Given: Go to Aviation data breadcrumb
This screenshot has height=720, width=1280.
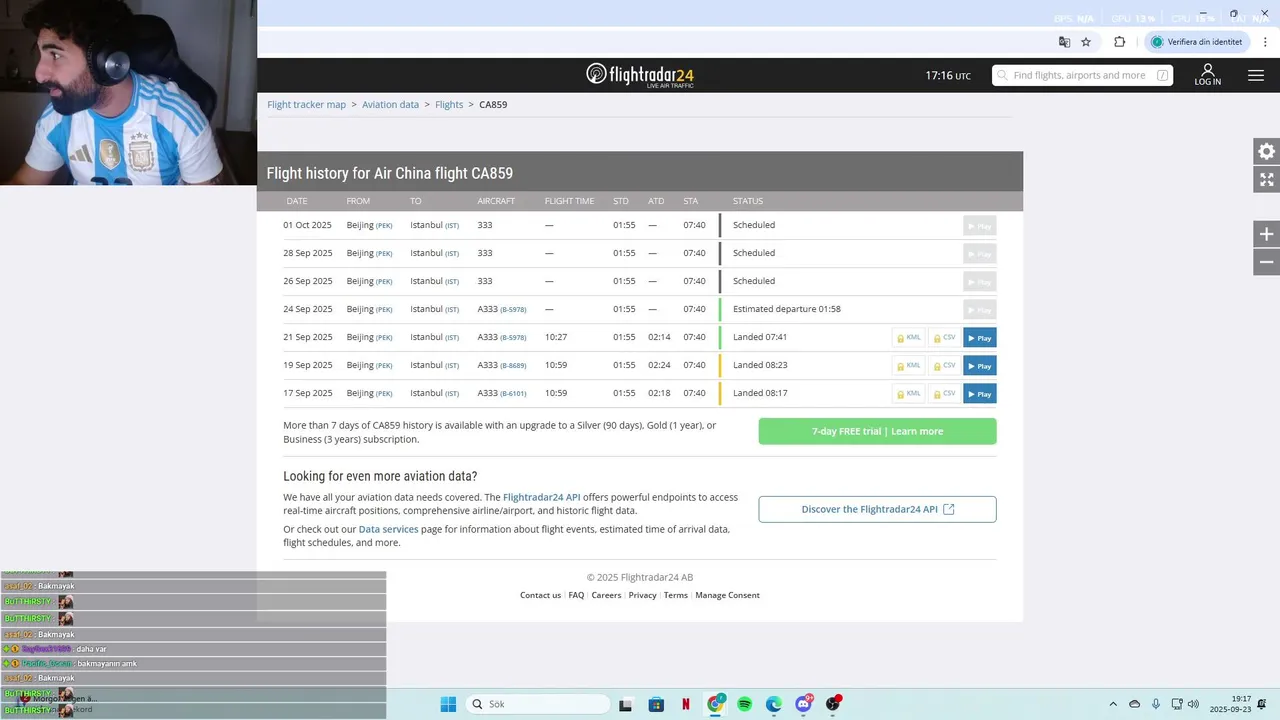Looking at the screenshot, I should click(x=390, y=104).
